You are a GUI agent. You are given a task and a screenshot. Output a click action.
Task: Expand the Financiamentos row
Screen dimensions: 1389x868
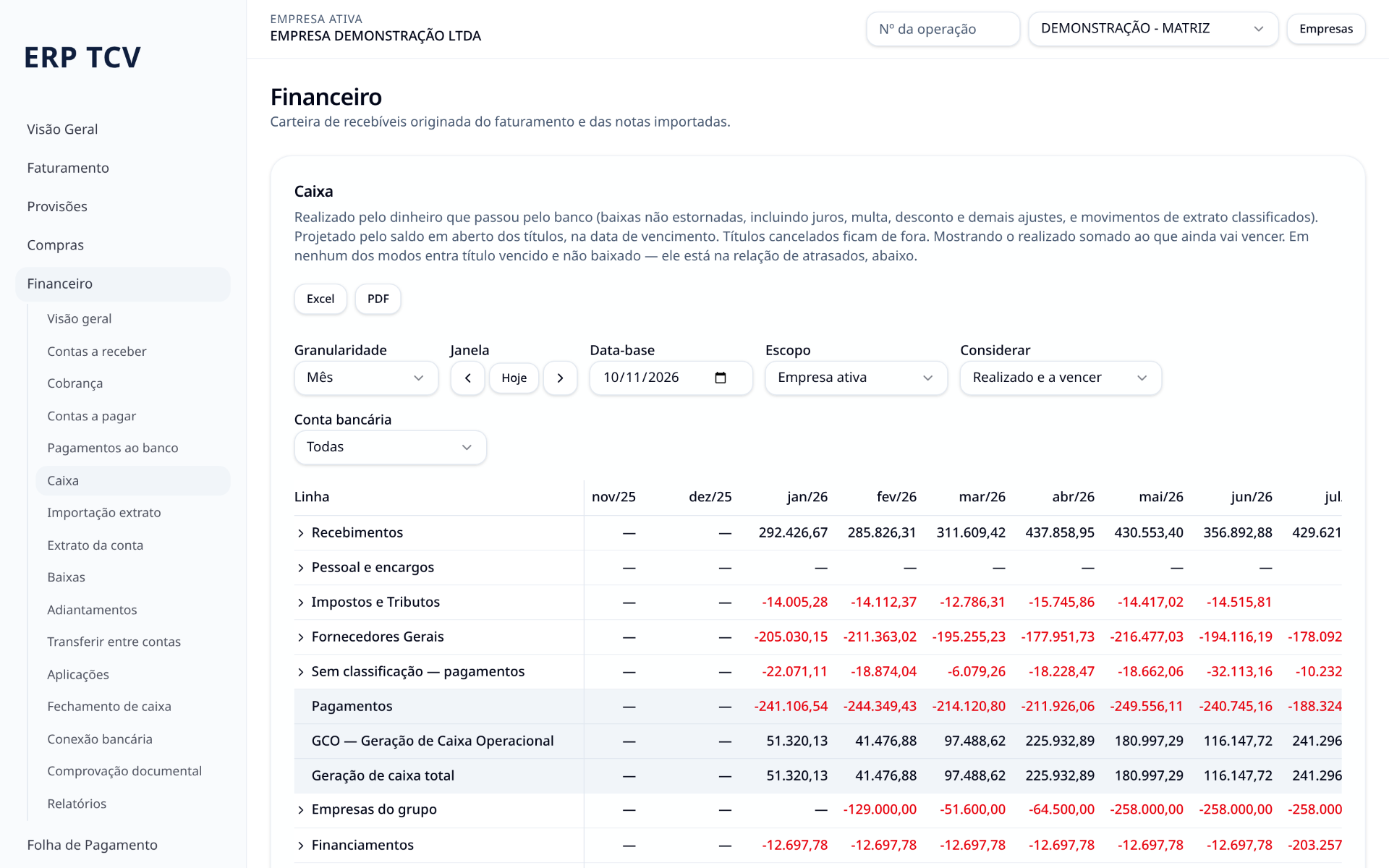tap(301, 846)
